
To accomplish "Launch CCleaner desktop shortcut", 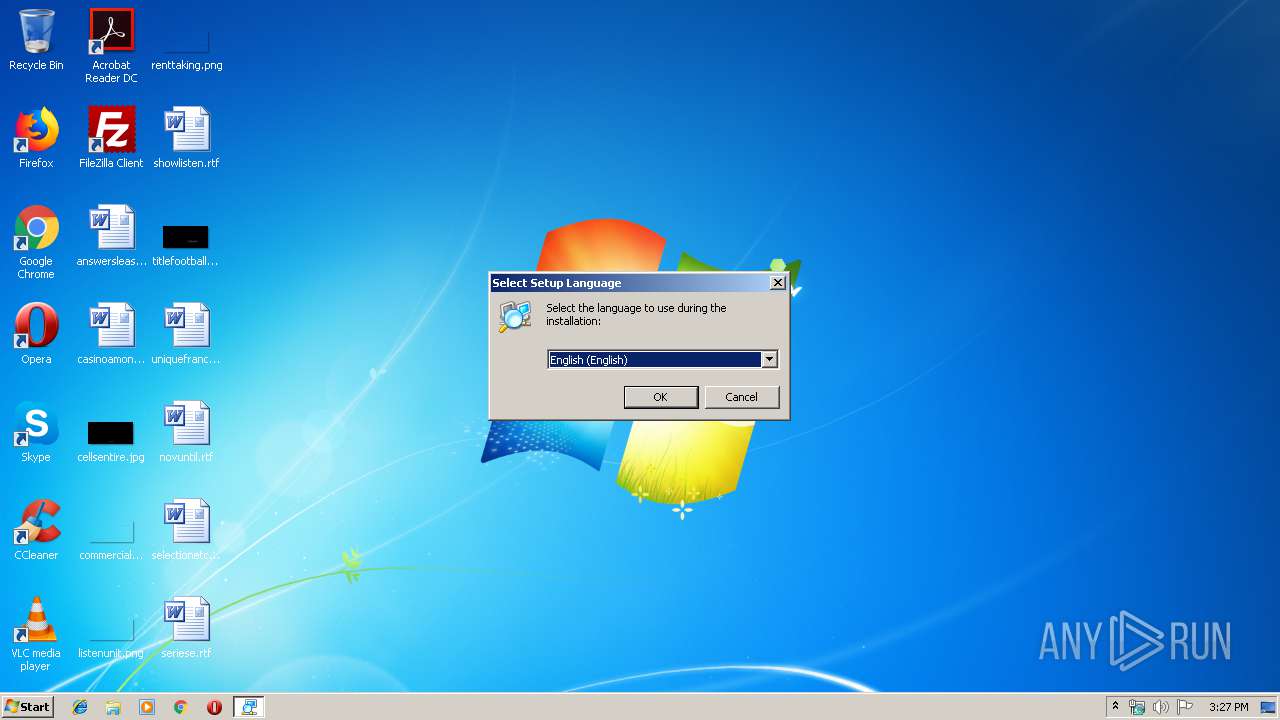I will pos(36,530).
